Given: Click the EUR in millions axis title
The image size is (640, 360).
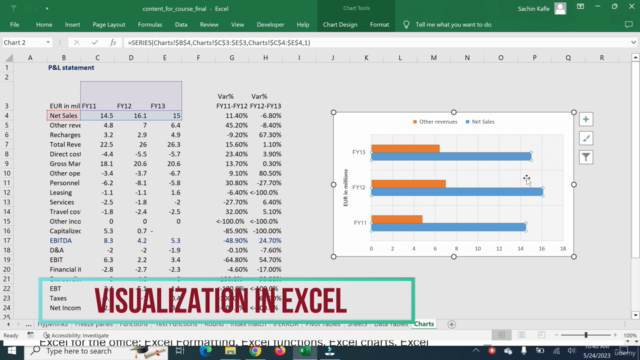Looking at the screenshot, I should [346, 187].
